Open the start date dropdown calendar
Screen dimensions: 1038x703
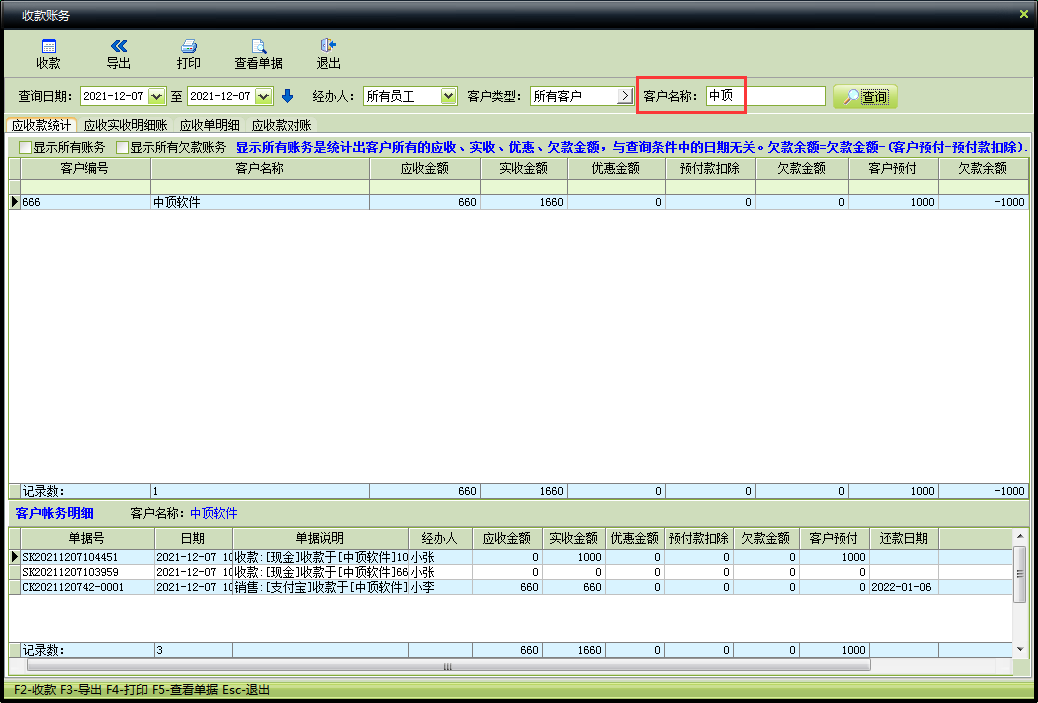[x=156, y=97]
